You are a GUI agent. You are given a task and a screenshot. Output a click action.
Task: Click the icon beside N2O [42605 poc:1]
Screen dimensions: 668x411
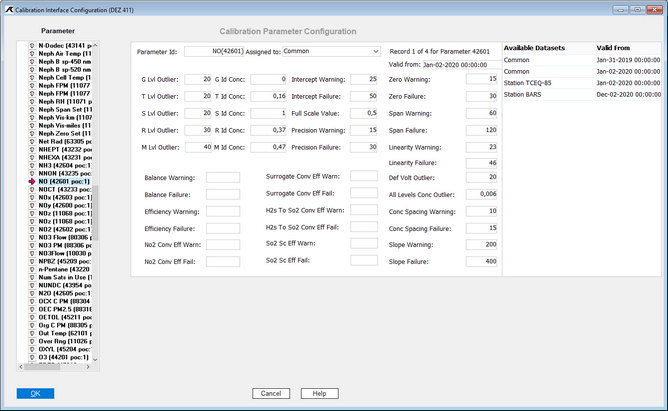(32, 293)
